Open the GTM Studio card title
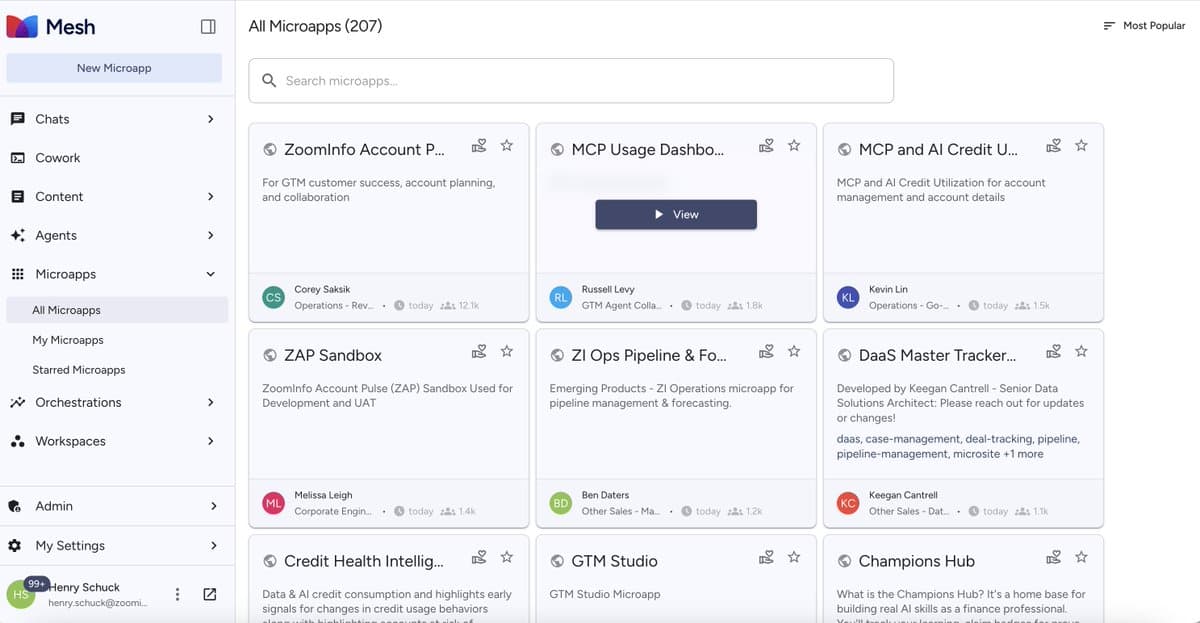The image size is (1200, 623). [614, 562]
